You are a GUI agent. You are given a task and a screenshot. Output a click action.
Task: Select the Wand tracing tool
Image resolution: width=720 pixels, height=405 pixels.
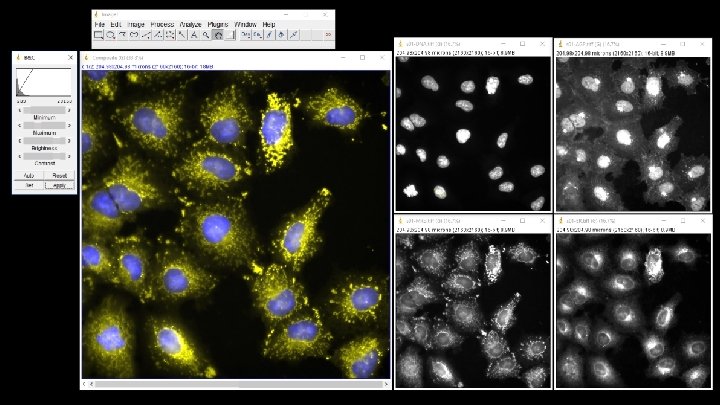click(x=182, y=35)
